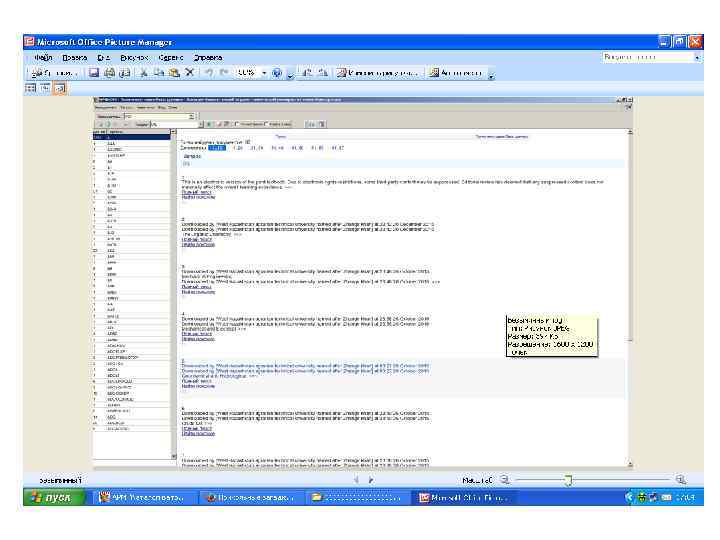Undo the last action
720x540 pixels.
[209, 73]
